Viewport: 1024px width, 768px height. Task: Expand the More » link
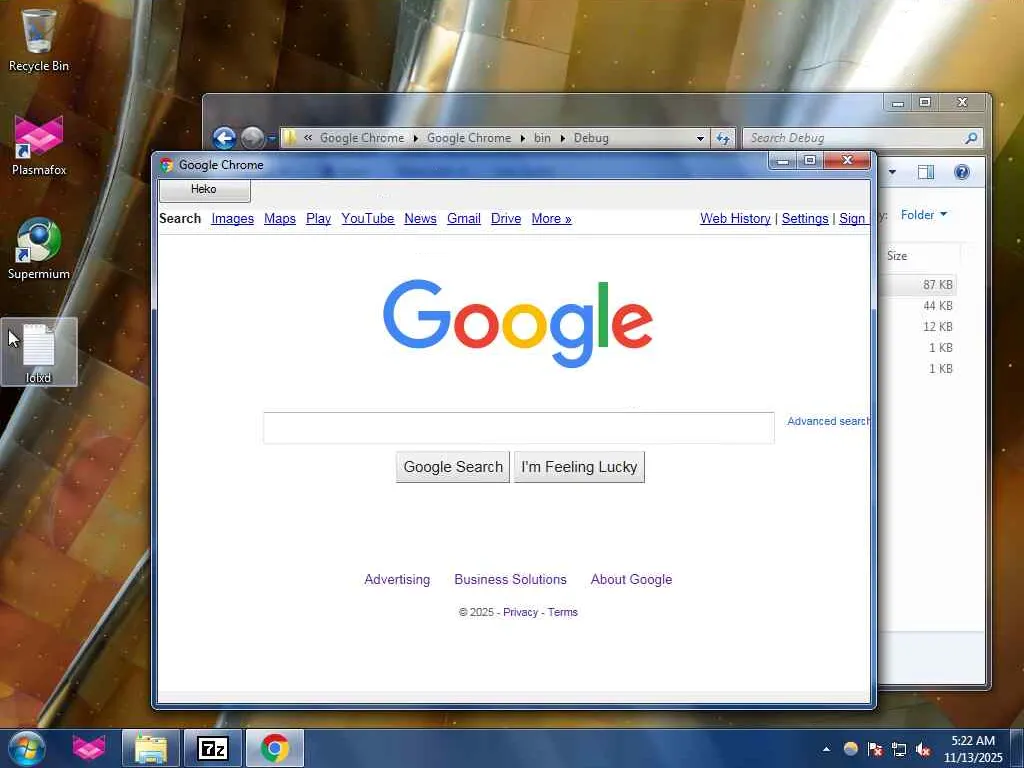(x=551, y=219)
